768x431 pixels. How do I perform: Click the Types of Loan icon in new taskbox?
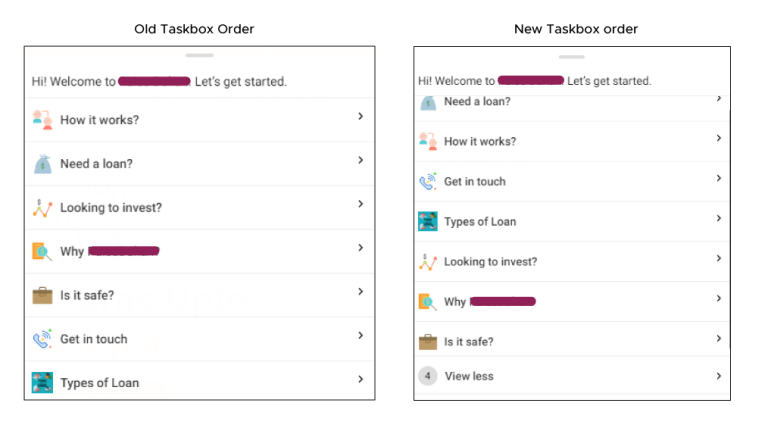pos(428,221)
